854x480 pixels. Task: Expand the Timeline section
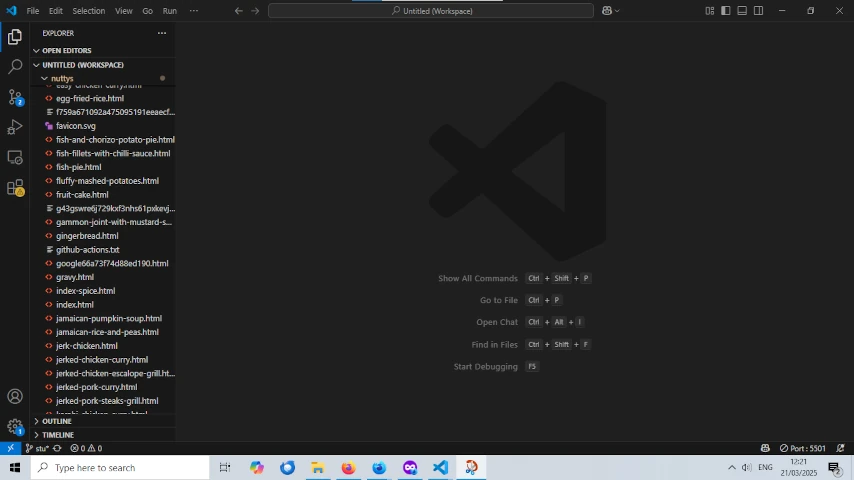(103, 435)
